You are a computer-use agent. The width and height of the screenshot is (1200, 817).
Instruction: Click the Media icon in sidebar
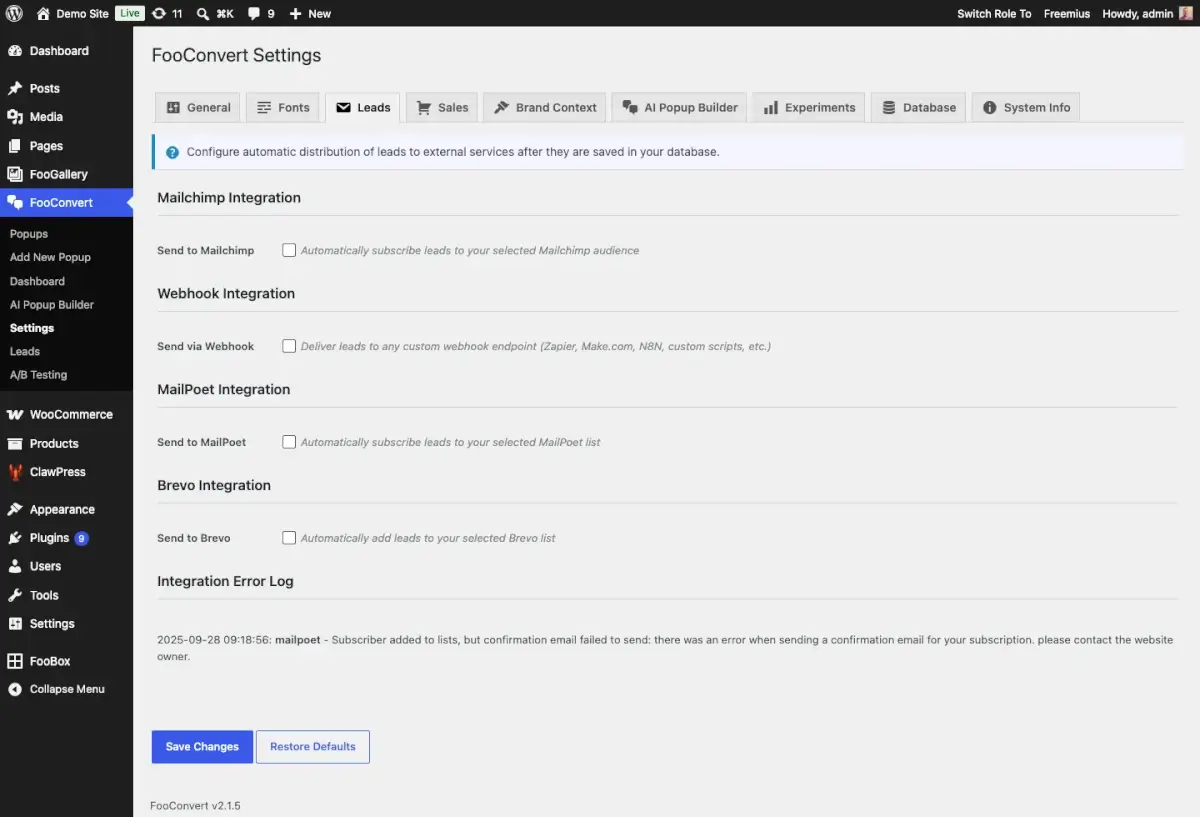(15, 117)
